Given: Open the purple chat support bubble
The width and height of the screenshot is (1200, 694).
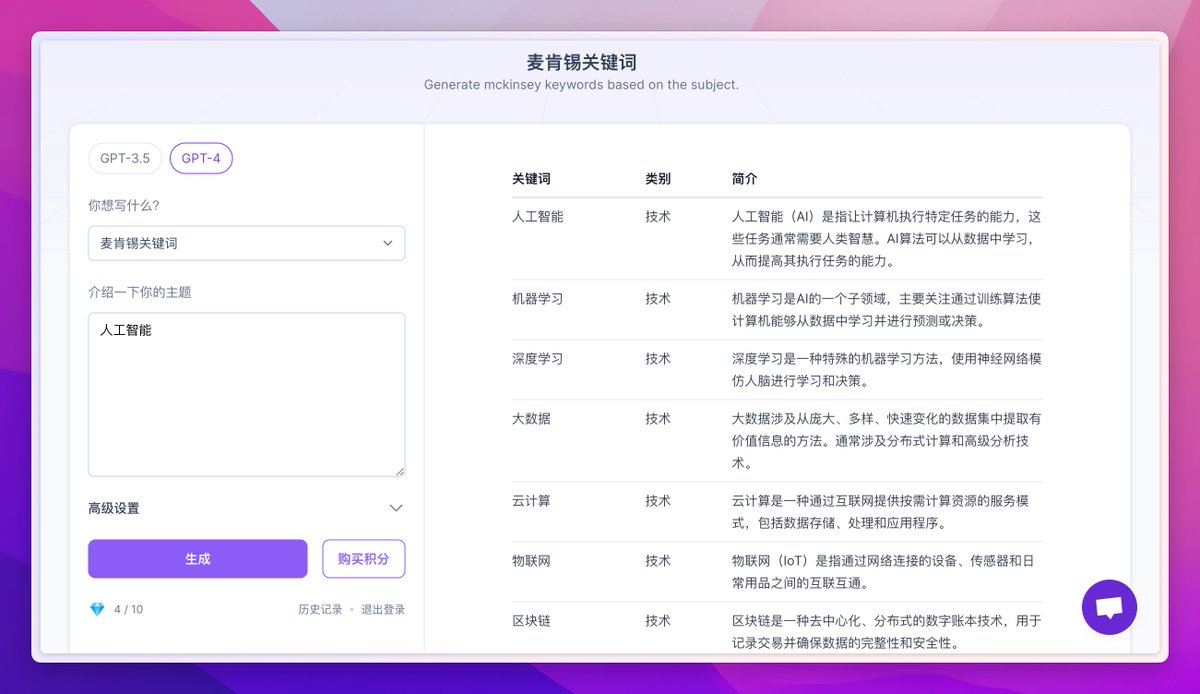Looking at the screenshot, I should (x=1109, y=607).
